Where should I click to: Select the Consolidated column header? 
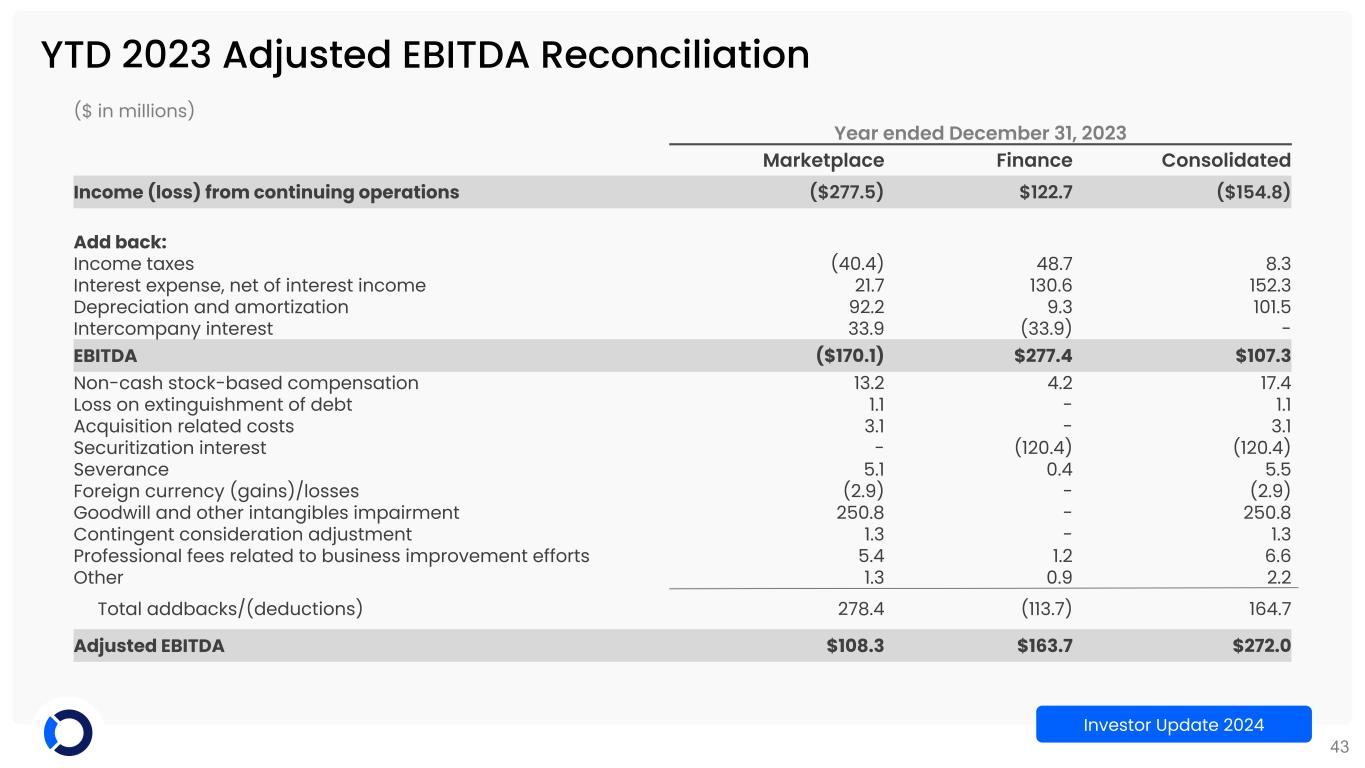click(1226, 160)
